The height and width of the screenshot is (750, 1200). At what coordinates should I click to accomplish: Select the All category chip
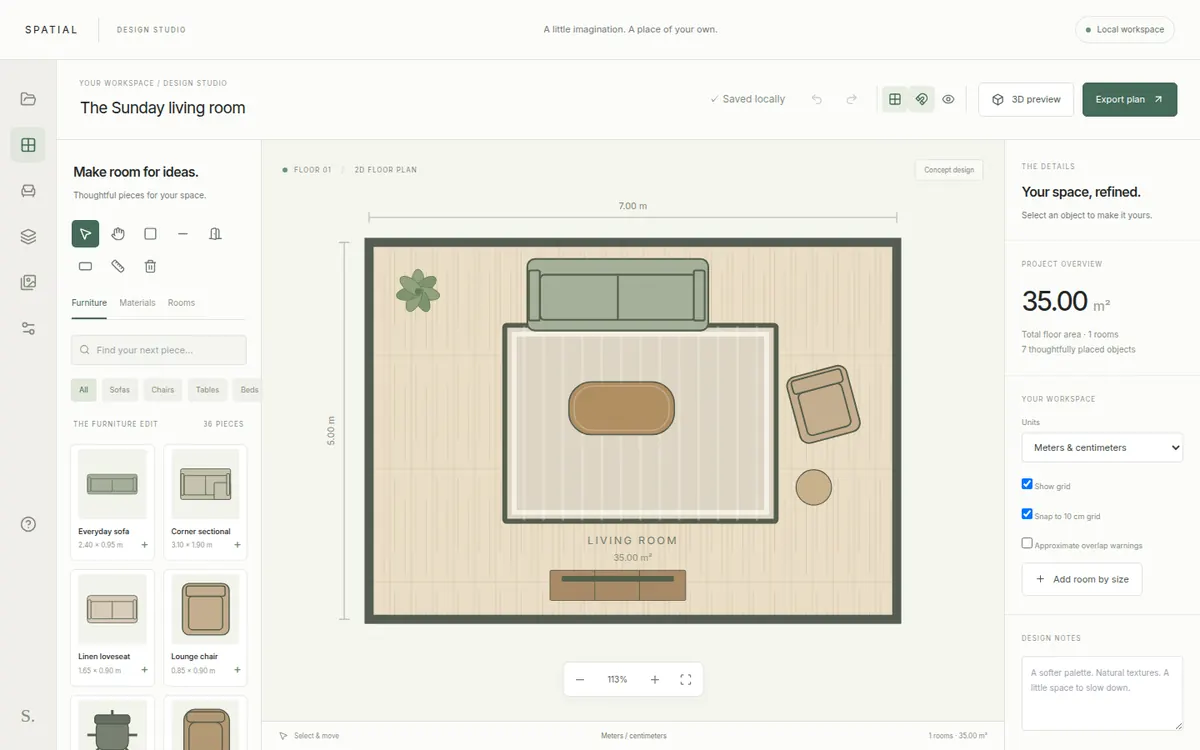tap(84, 390)
